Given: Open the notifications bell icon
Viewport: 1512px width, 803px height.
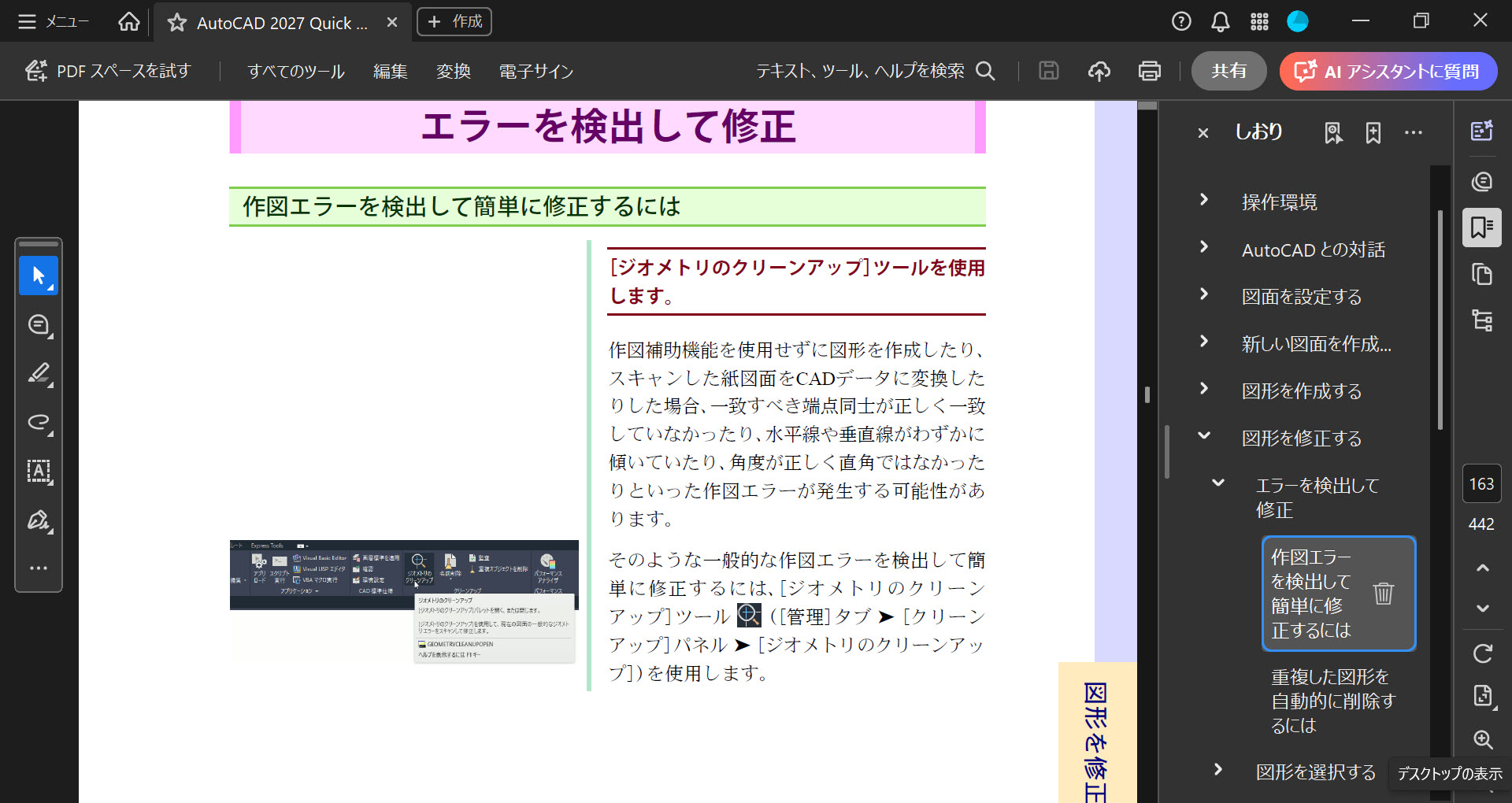Looking at the screenshot, I should pyautogui.click(x=1220, y=22).
